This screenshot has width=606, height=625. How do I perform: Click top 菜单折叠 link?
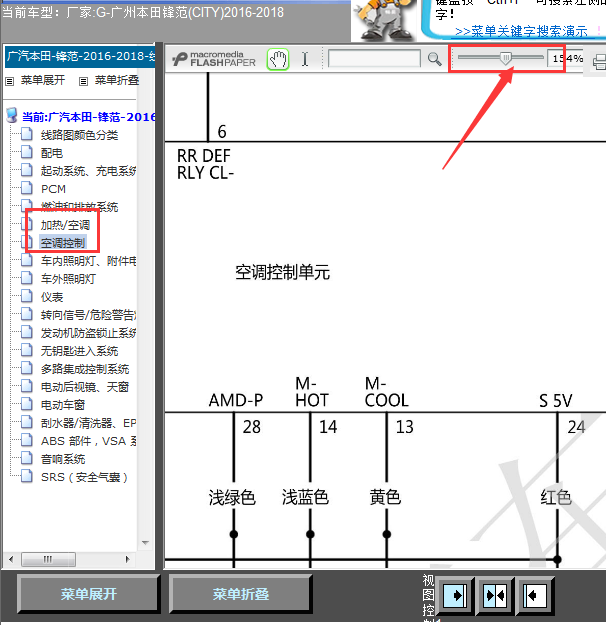117,81
